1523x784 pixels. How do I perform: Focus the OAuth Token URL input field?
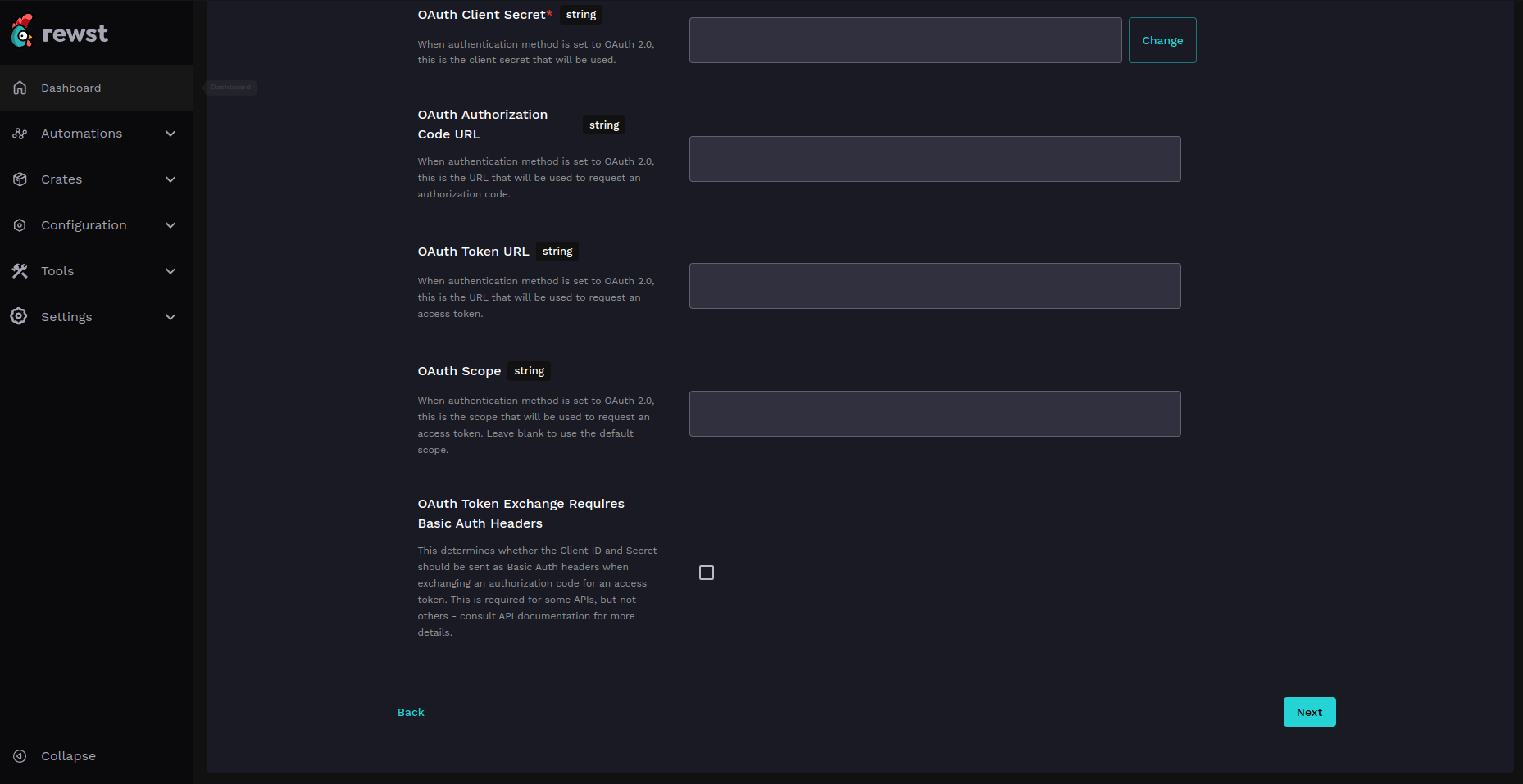point(934,286)
